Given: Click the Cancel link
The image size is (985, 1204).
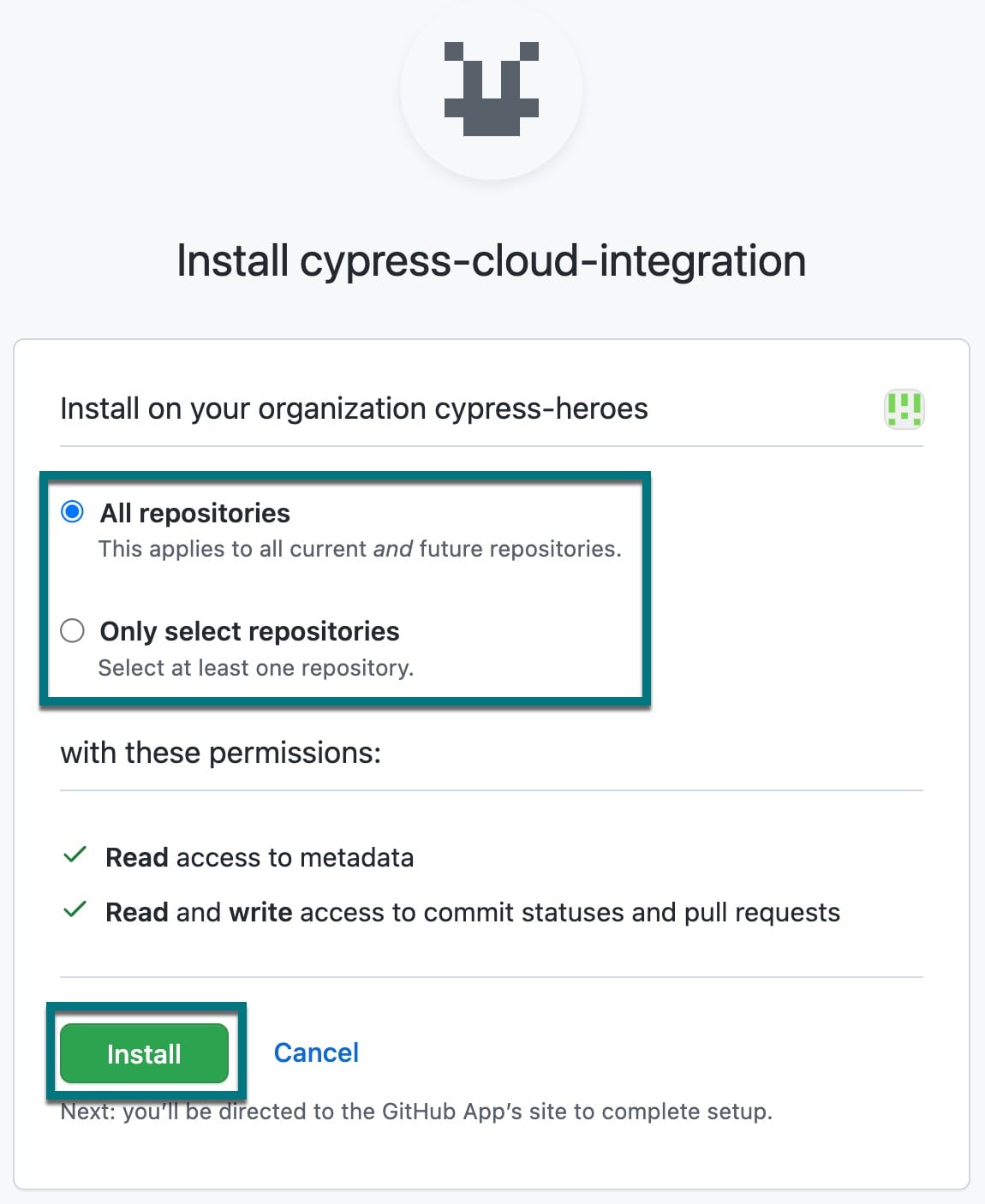Looking at the screenshot, I should pos(316,1052).
